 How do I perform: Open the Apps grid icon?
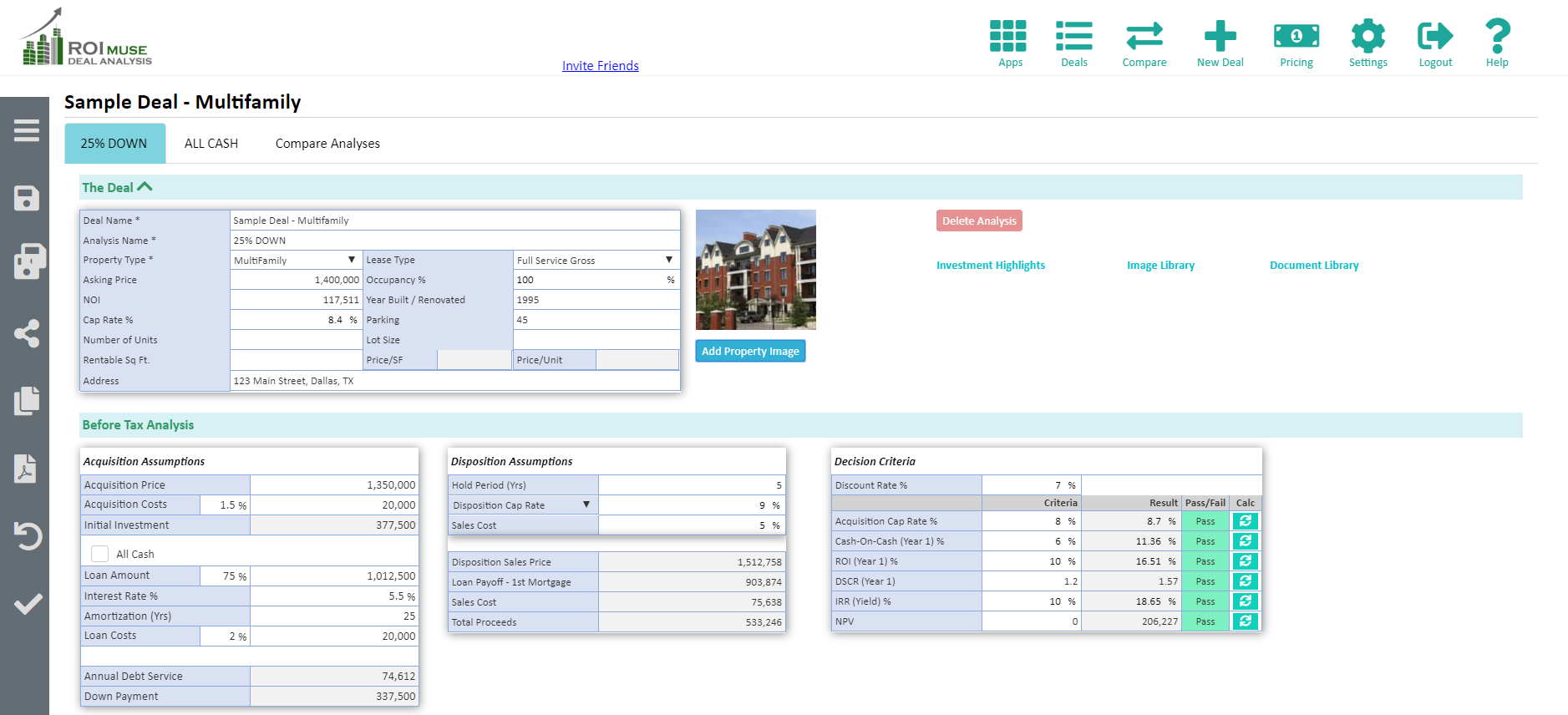1008,36
